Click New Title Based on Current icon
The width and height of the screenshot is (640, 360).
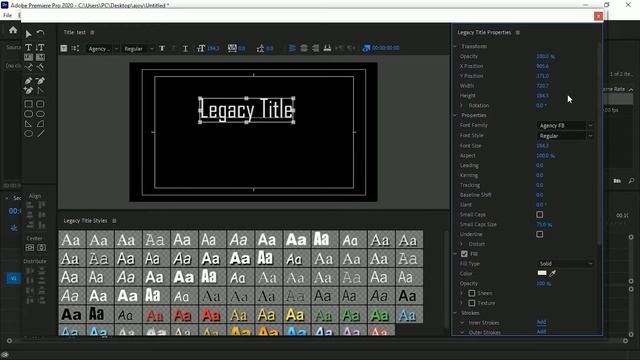64,48
